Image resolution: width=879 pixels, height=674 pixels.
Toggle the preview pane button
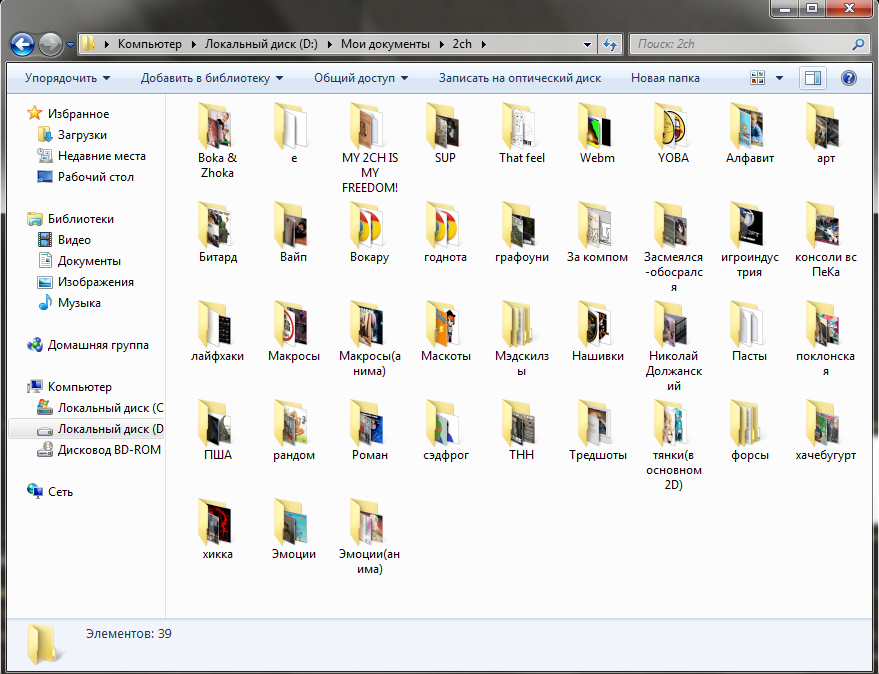coord(812,78)
